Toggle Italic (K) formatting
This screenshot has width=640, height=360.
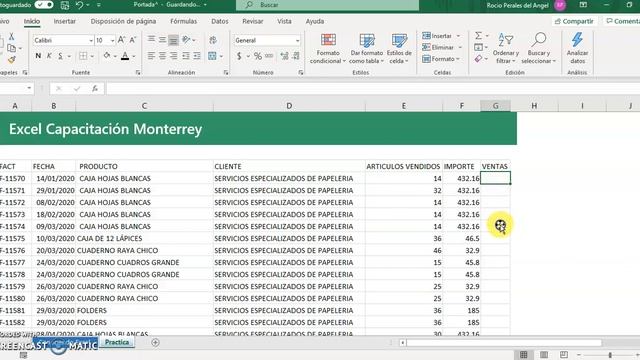[49, 56]
